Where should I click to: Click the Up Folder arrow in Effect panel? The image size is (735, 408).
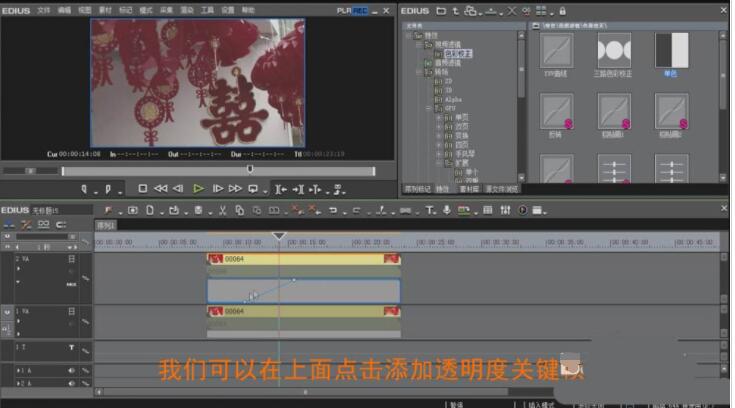tap(455, 11)
